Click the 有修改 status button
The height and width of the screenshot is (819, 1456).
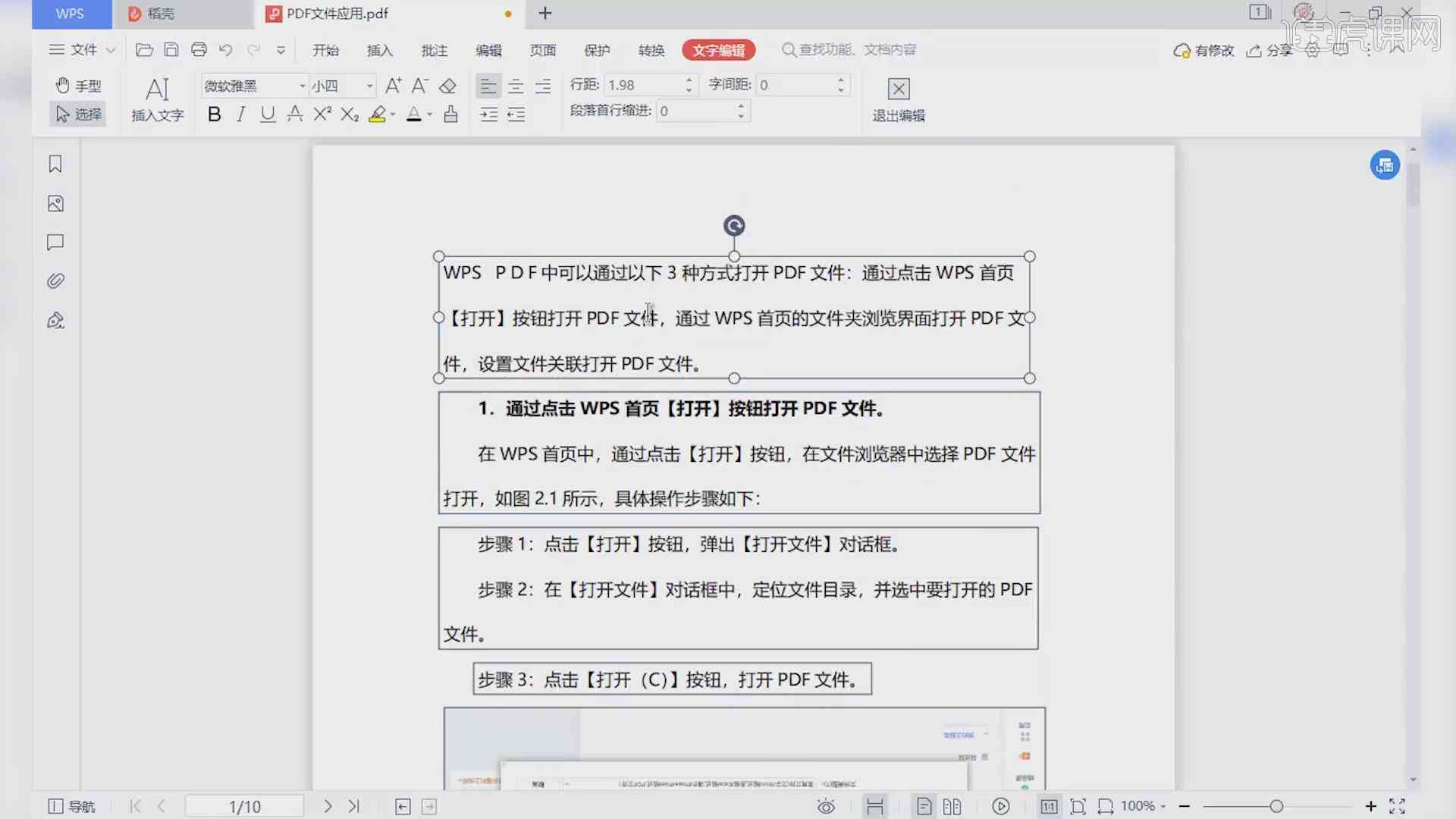(x=1203, y=51)
